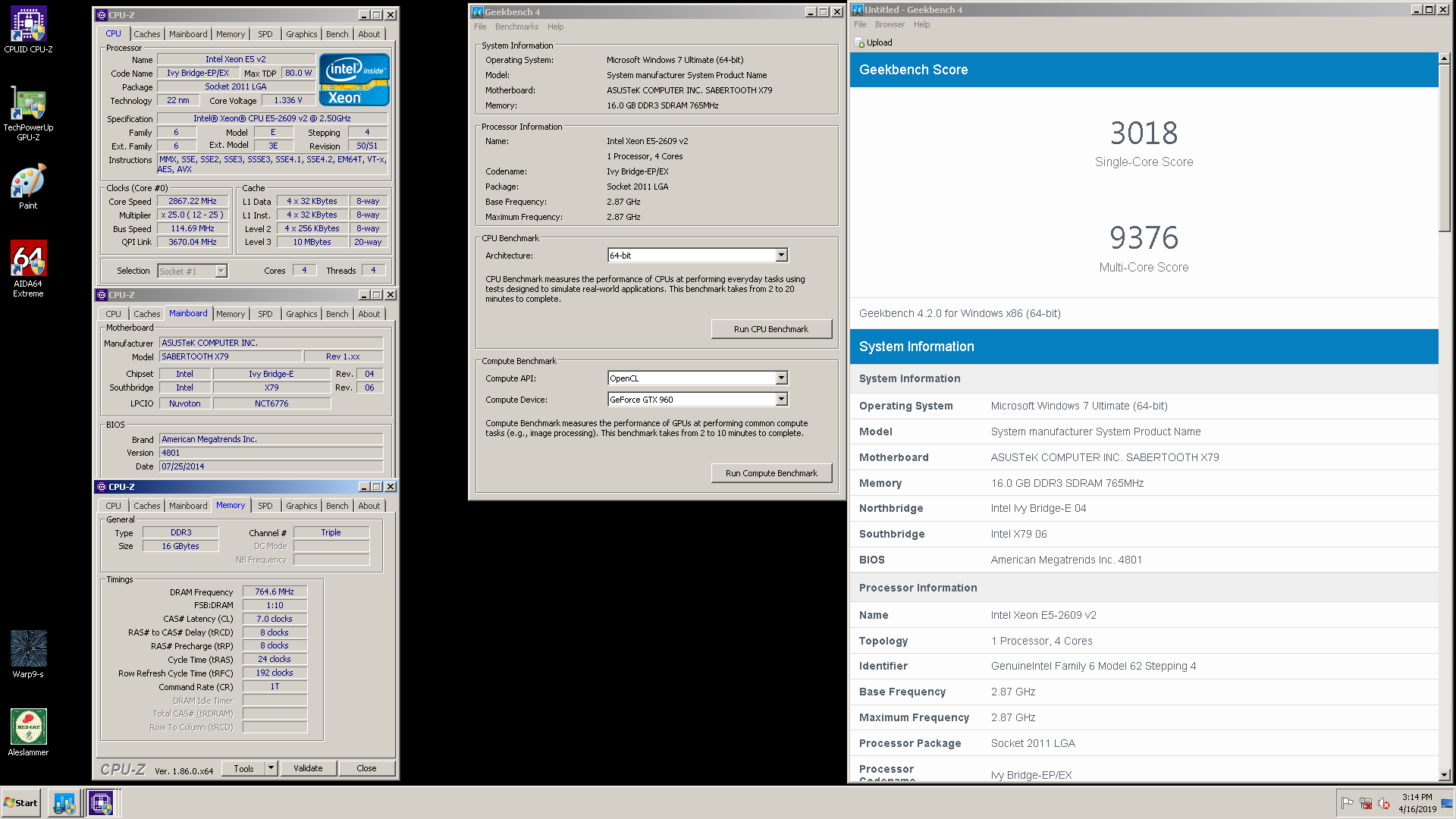
Task: Click the Geekbench taskbar button
Action: 64,802
